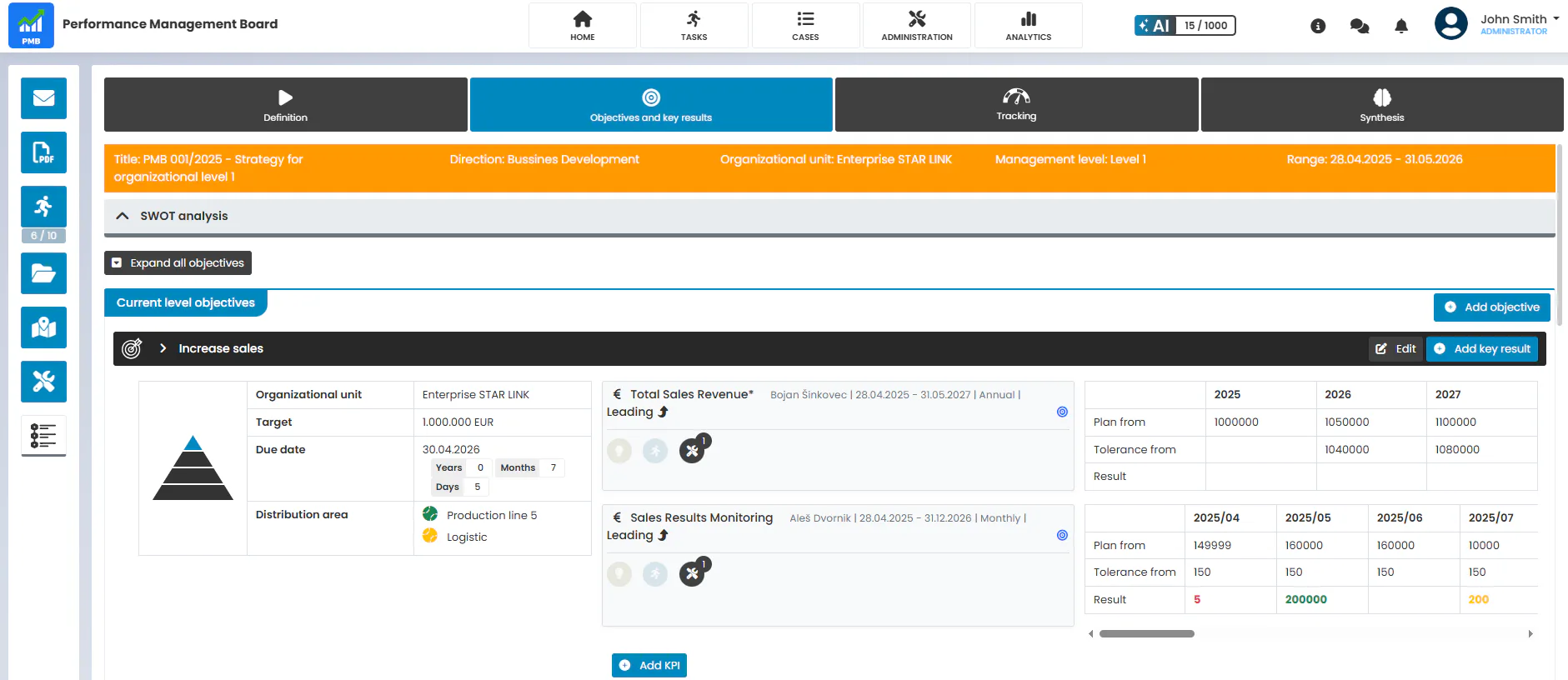Viewport: 1568px width, 680px height.
Task: Click the Add objective button
Action: pyautogui.click(x=1492, y=307)
